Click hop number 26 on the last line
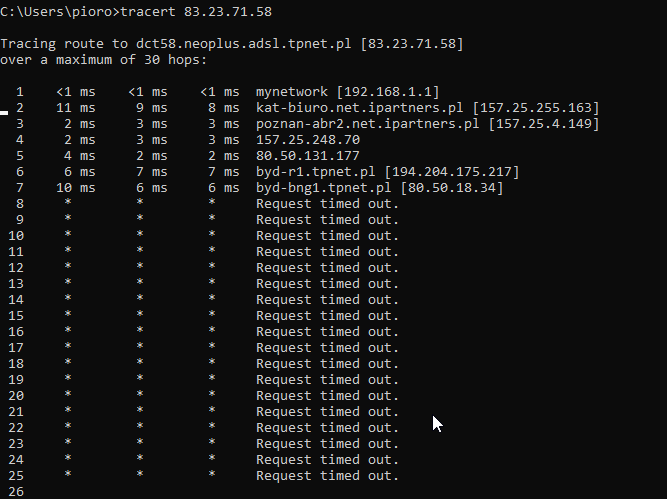 (x=15, y=492)
